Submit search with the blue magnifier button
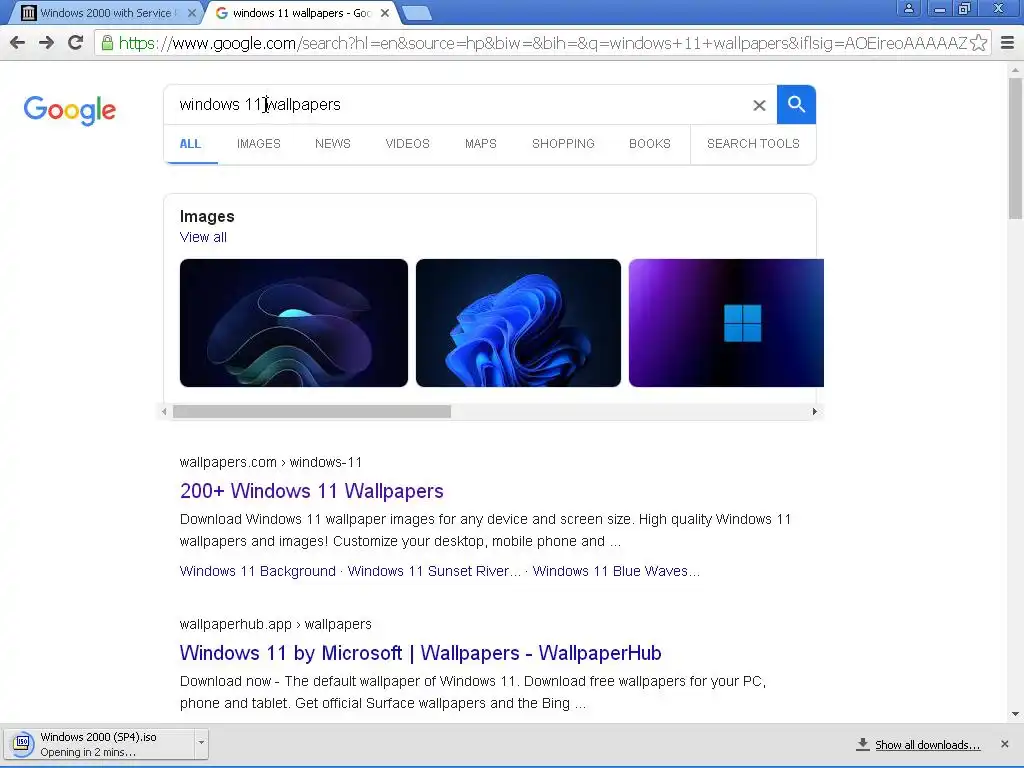1024x768 pixels. [796, 104]
